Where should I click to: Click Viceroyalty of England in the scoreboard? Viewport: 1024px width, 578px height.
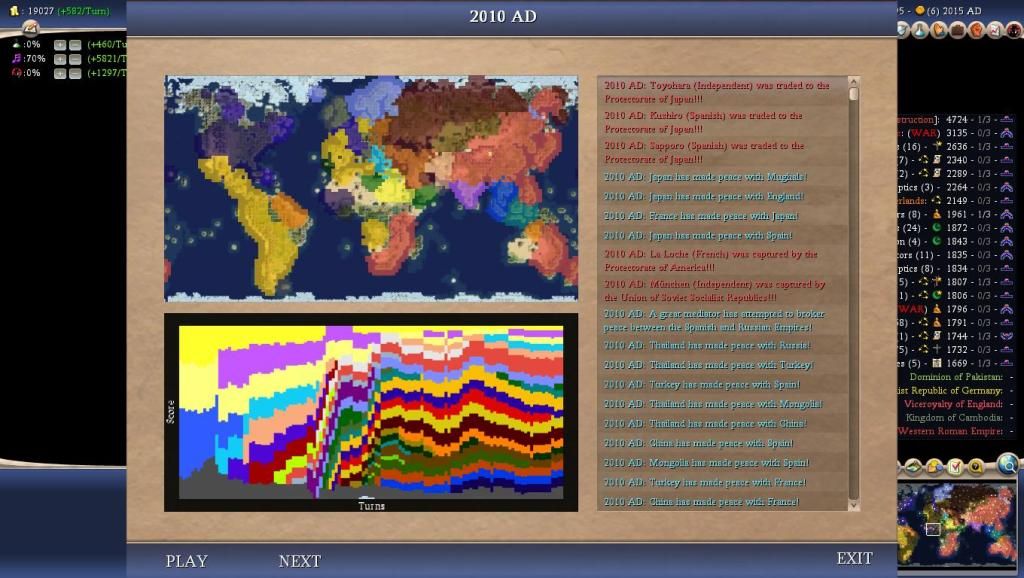953,404
